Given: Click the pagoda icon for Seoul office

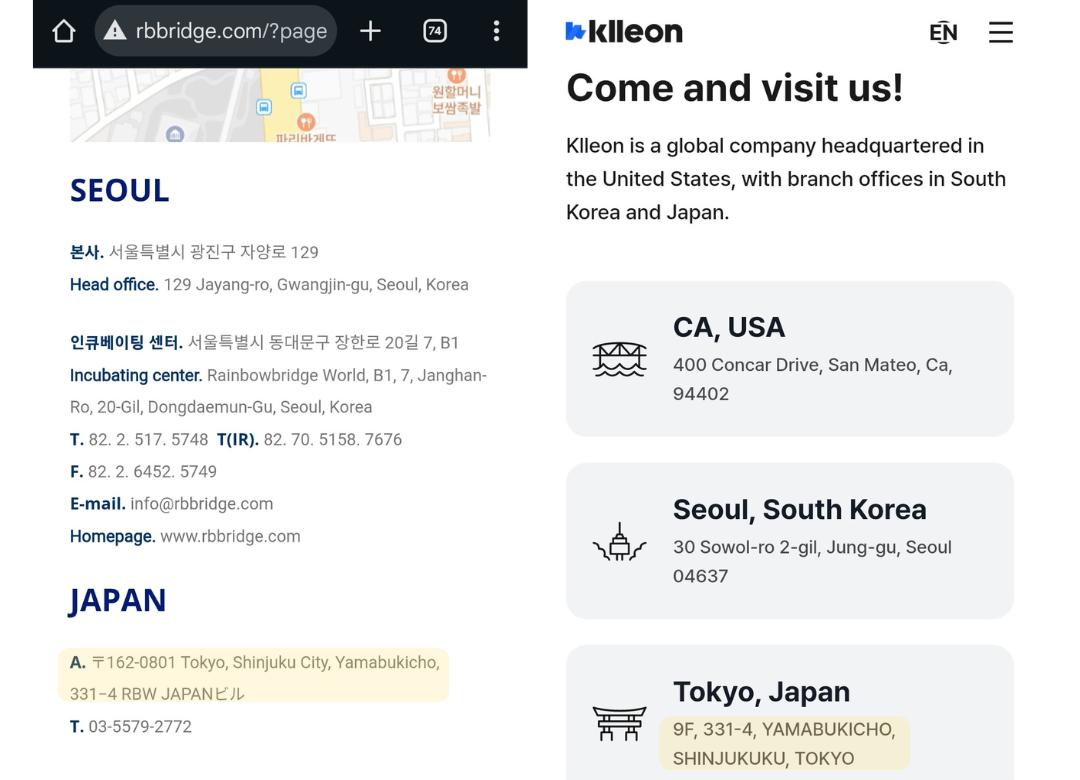Looking at the screenshot, I should (619, 542).
